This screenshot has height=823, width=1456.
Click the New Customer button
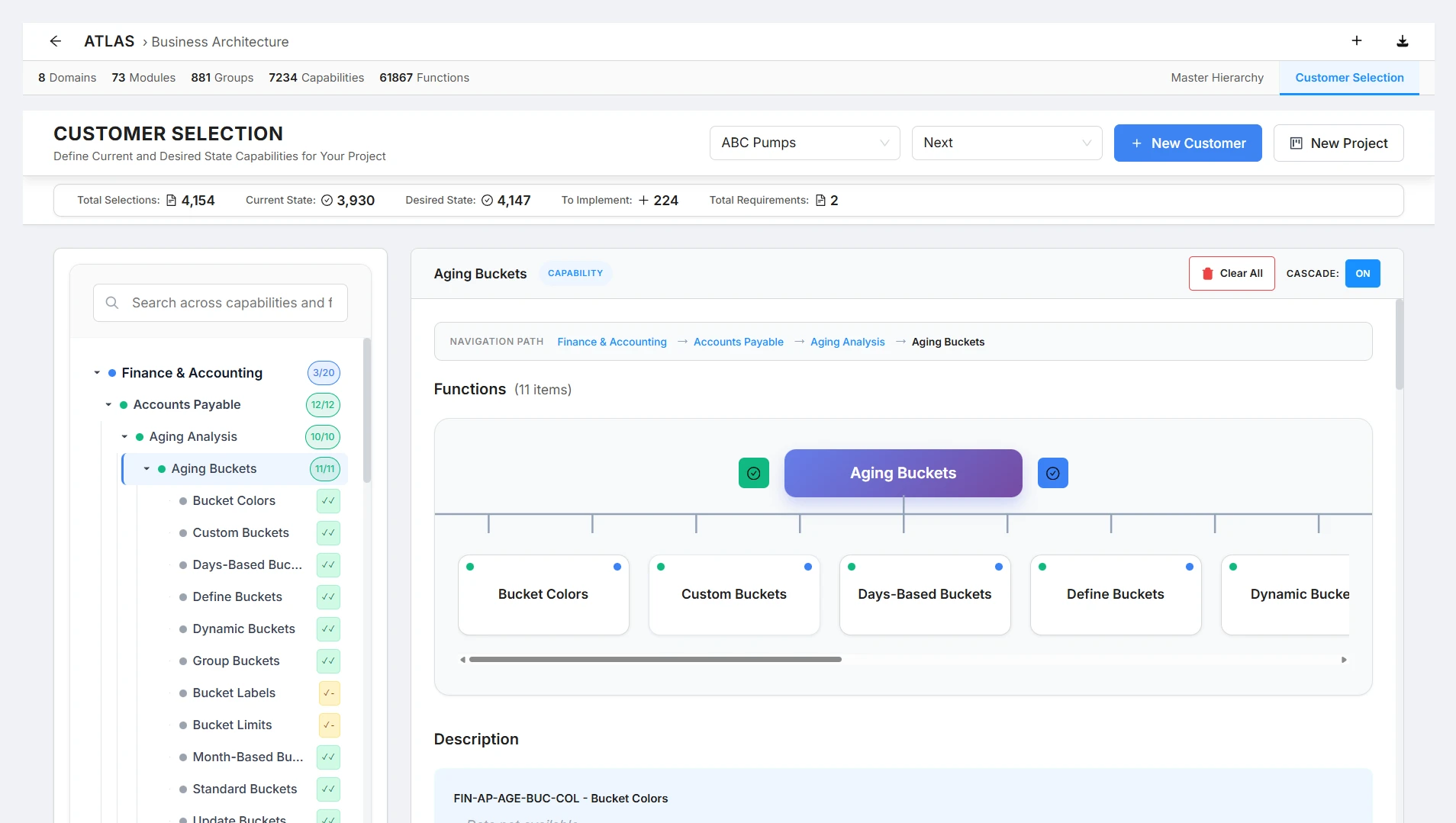[1188, 143]
